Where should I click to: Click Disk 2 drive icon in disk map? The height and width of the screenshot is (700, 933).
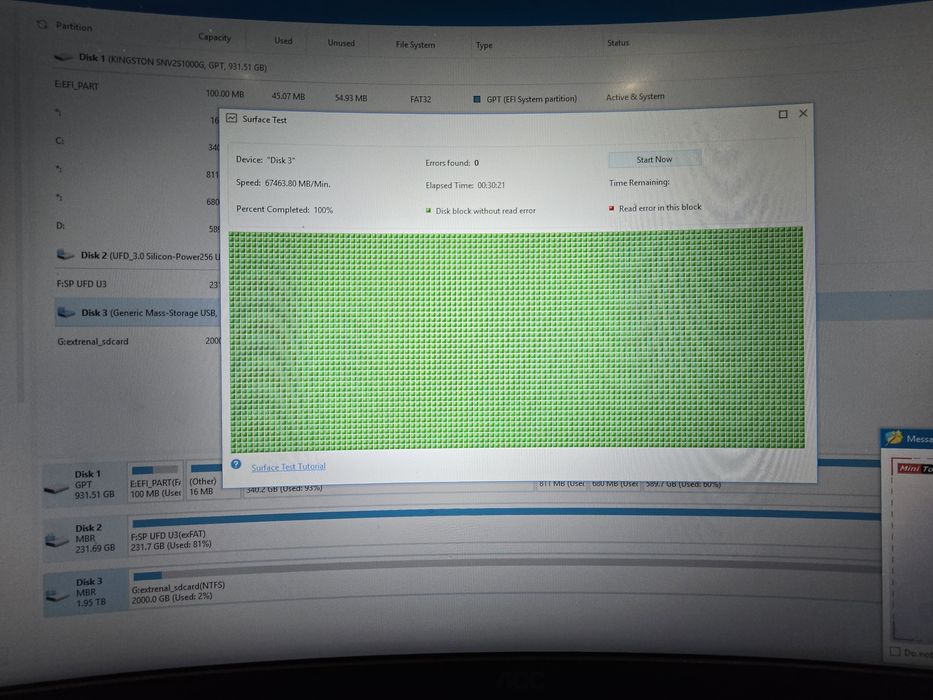tap(57, 540)
